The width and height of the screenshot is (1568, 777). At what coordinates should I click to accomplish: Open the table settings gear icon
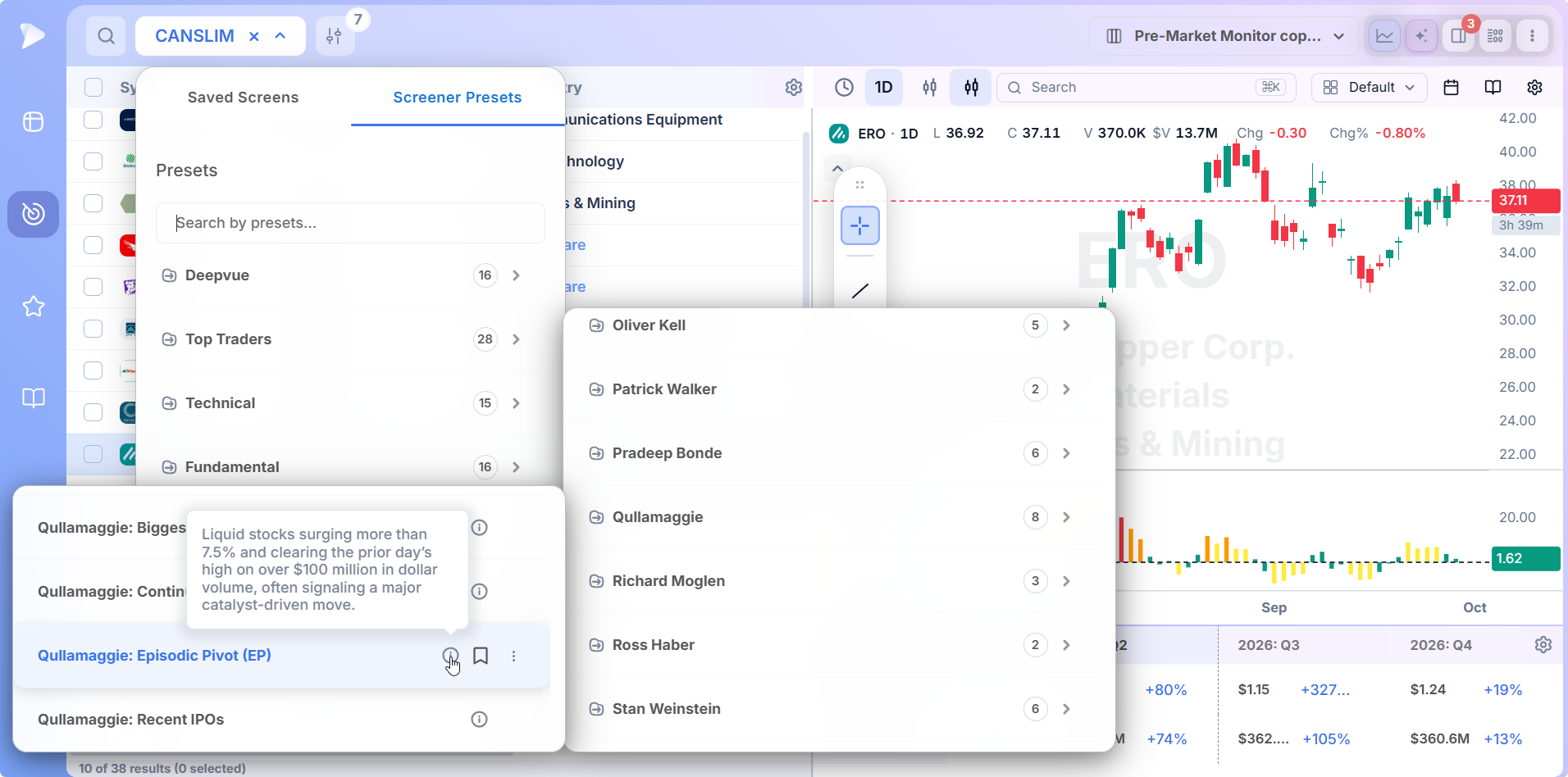[x=793, y=88]
